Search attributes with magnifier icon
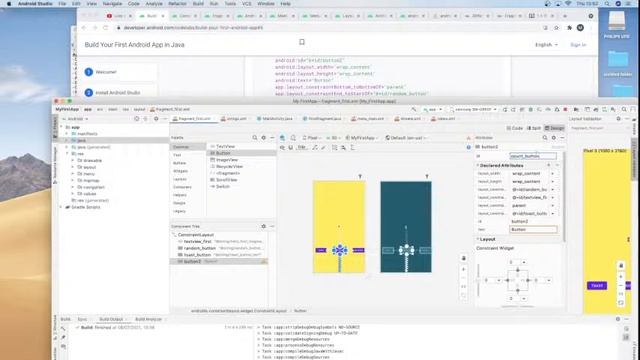The image size is (640, 360). pos(545,138)
